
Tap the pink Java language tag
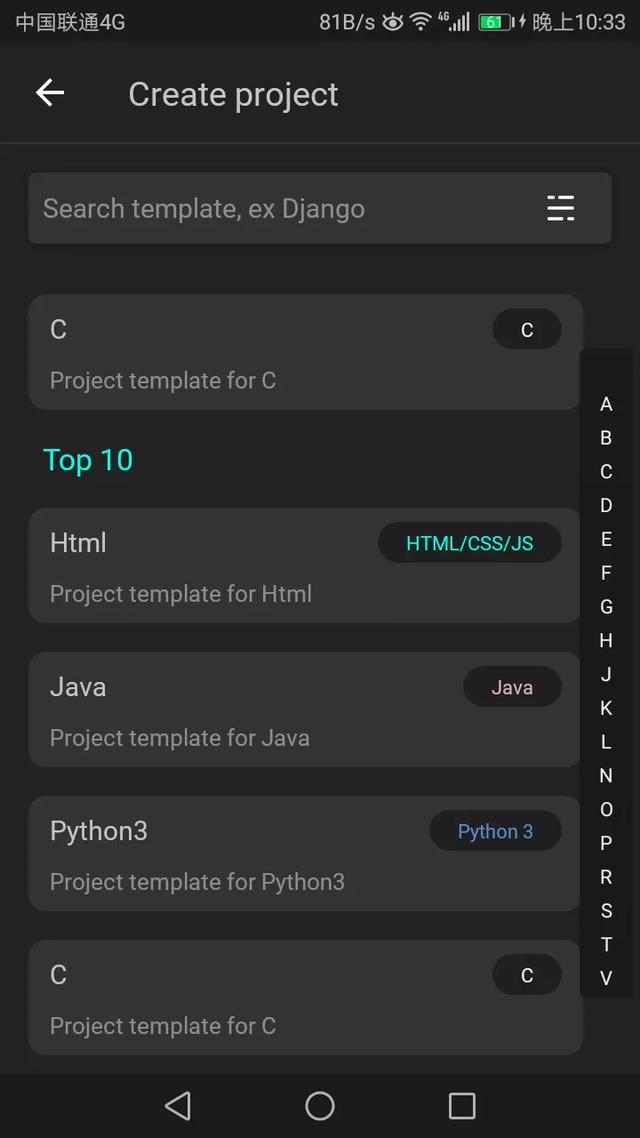click(x=512, y=687)
